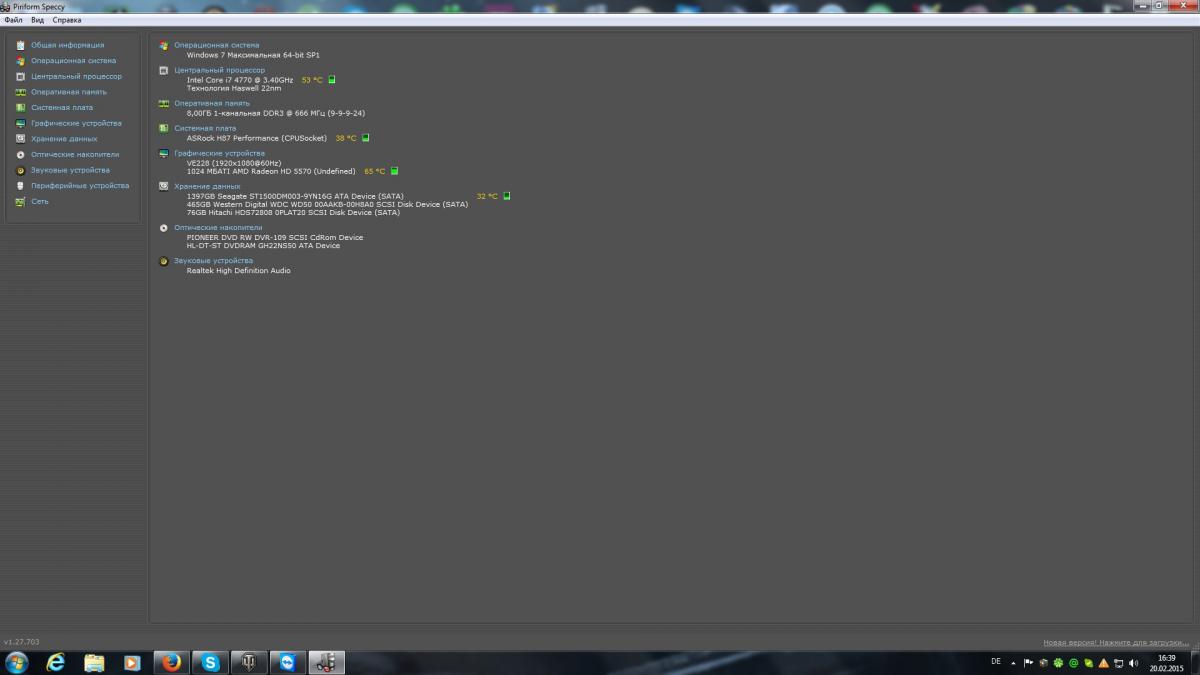Image resolution: width=1200 pixels, height=675 pixels.
Task: Click the orange warning triangle icon in the tray
Action: 1103,662
